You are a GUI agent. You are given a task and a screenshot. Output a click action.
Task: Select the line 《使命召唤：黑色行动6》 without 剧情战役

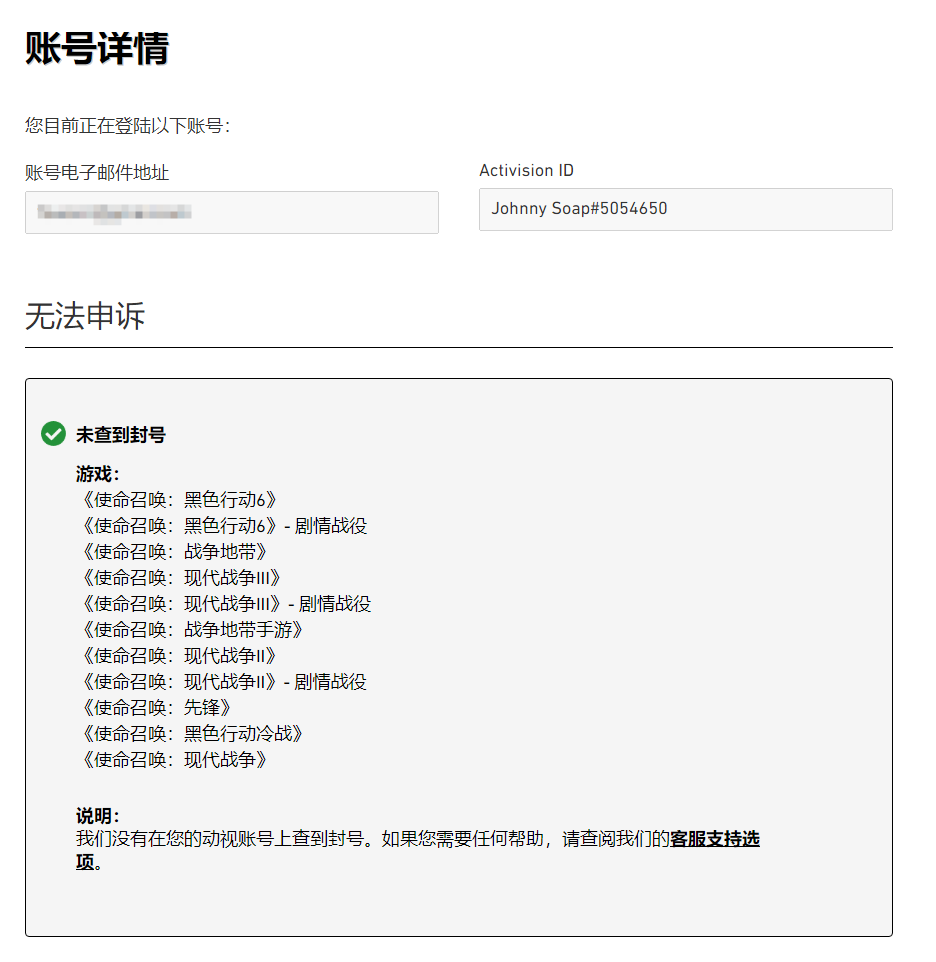[179, 500]
